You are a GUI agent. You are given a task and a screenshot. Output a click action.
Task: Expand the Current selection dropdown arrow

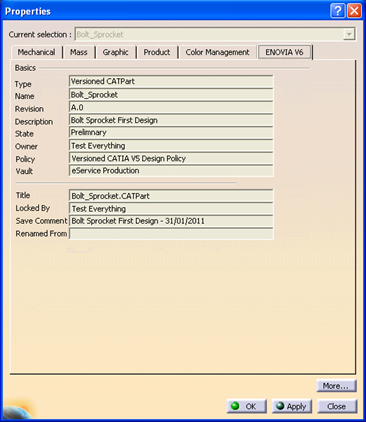(349, 34)
